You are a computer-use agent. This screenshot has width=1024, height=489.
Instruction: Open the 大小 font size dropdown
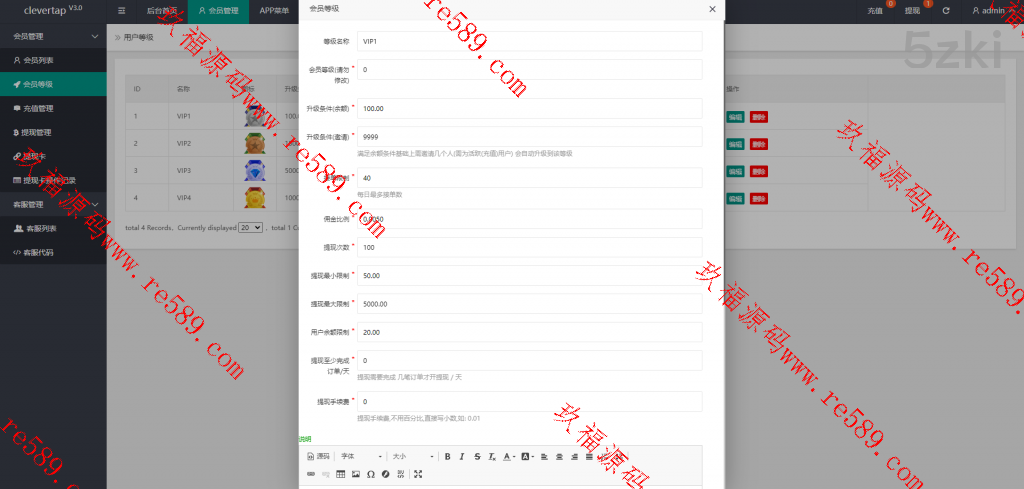(x=412, y=456)
